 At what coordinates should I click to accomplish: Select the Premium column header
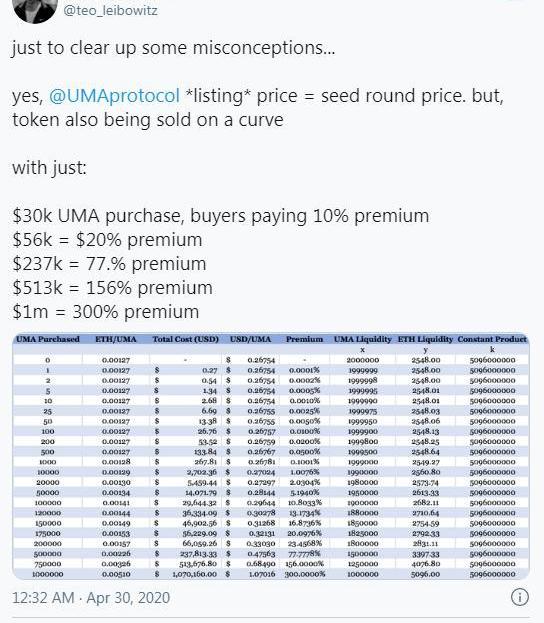304,339
